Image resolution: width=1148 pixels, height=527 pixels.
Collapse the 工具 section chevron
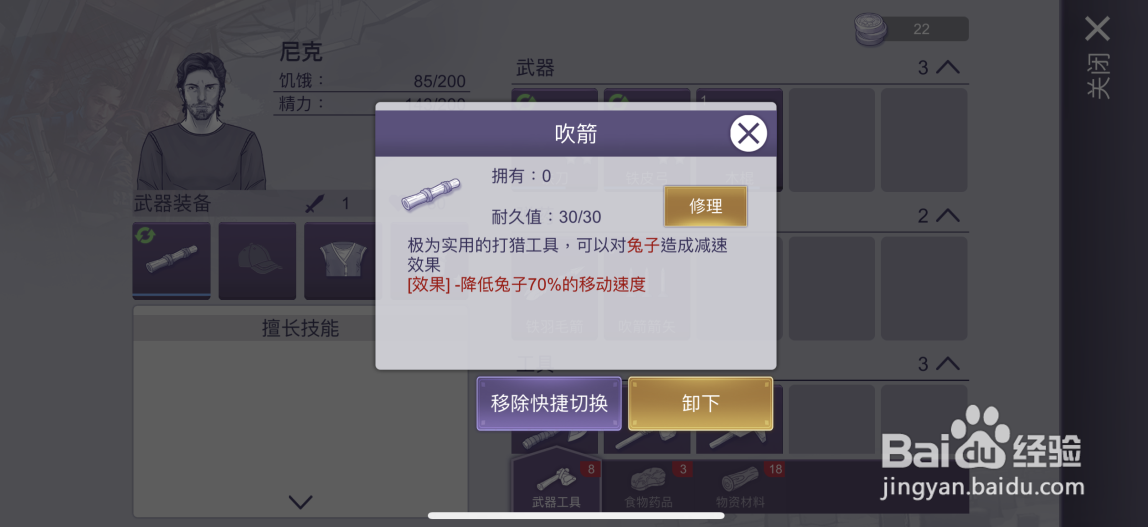[x=948, y=363]
